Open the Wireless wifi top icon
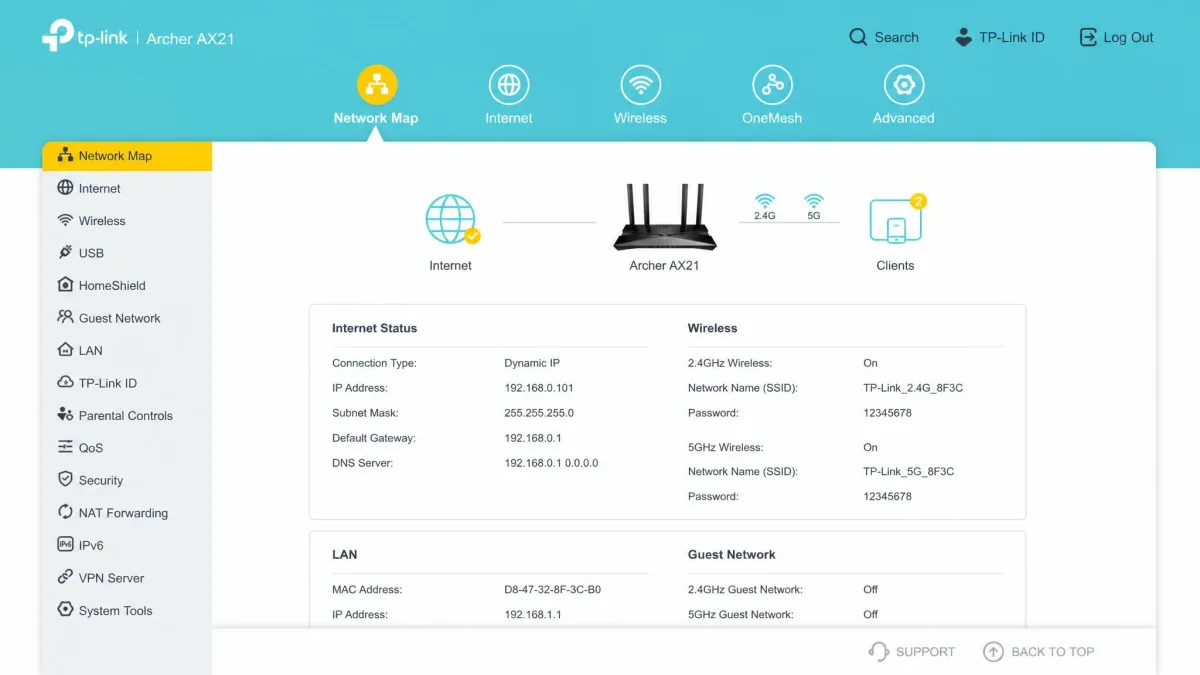This screenshot has width=1200, height=675. pos(640,85)
